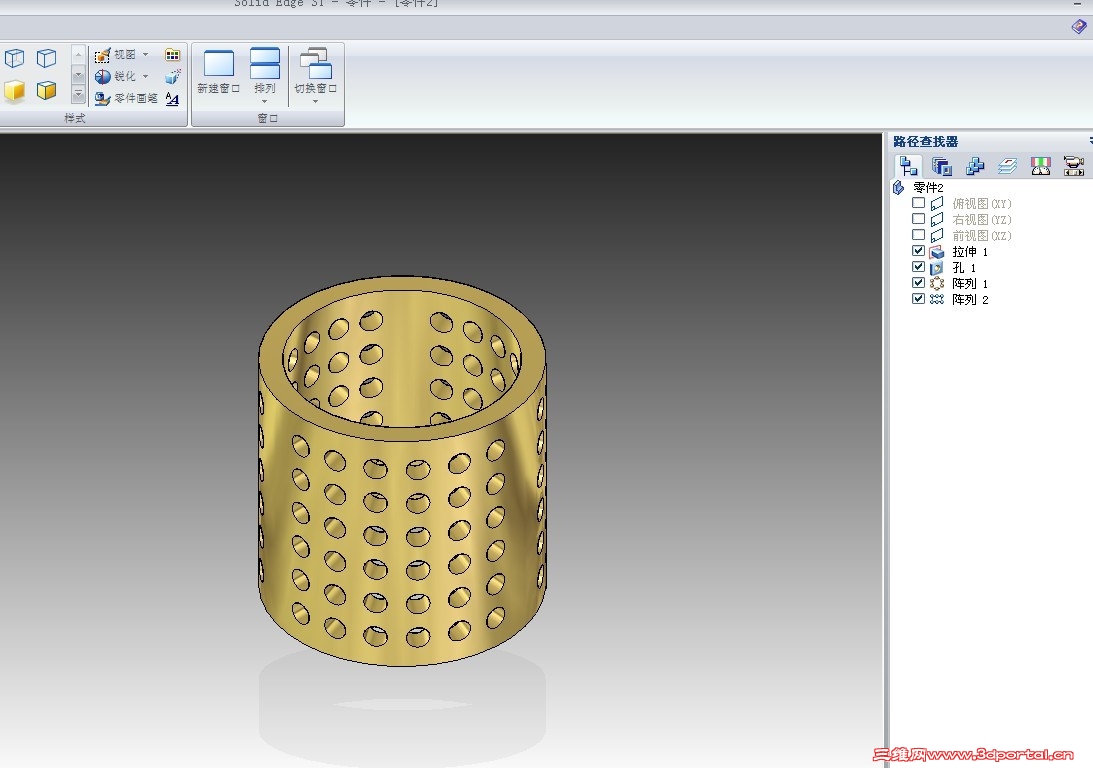Viewport: 1093px width, 768px height.
Task: Uncheck the 孔 1 feature checkbox
Action: (x=918, y=267)
